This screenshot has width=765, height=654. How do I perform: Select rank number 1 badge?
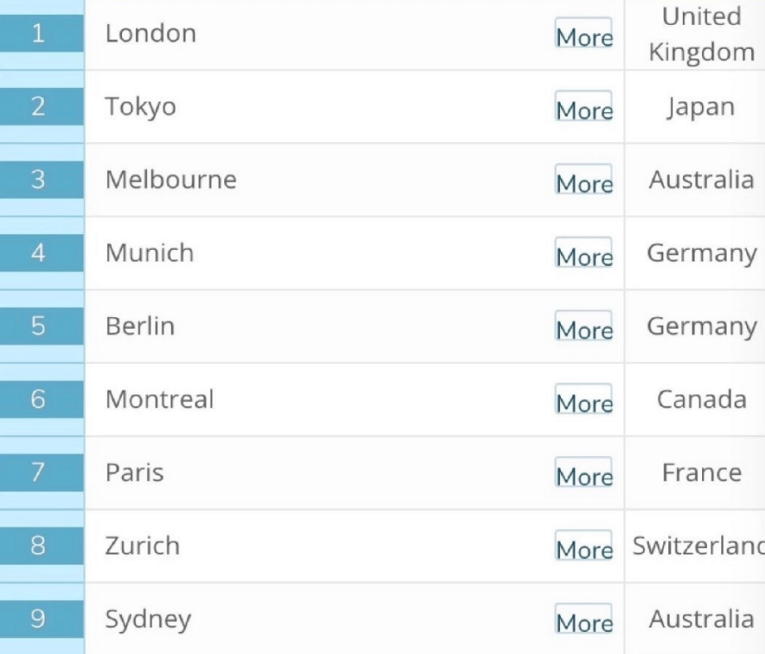39,33
